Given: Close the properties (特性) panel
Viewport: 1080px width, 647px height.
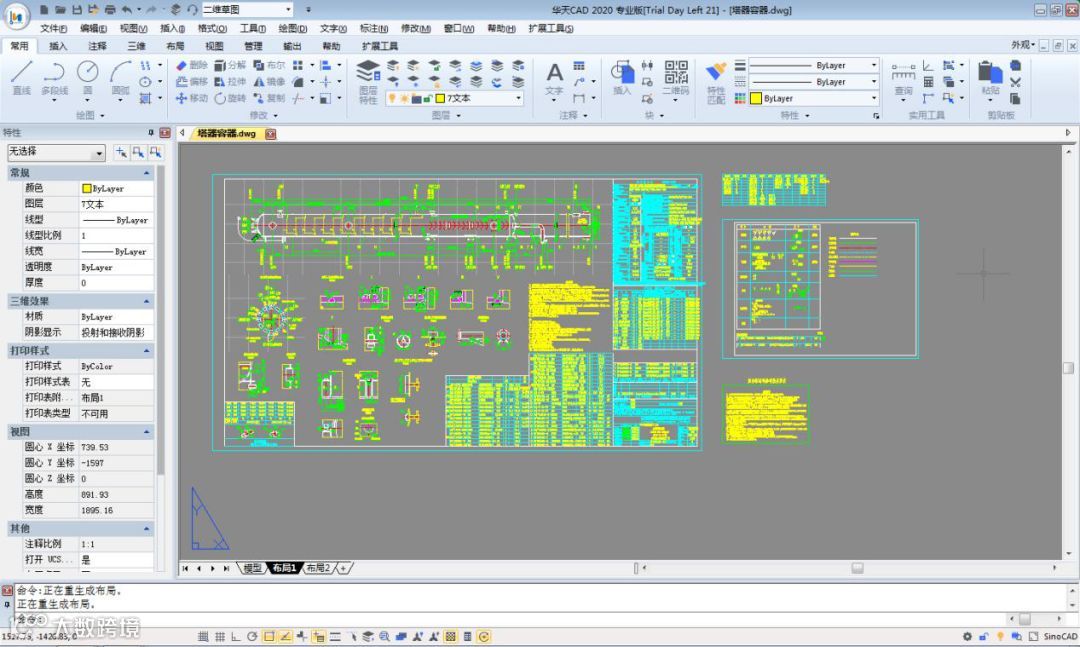Looking at the screenshot, I should pyautogui.click(x=165, y=132).
